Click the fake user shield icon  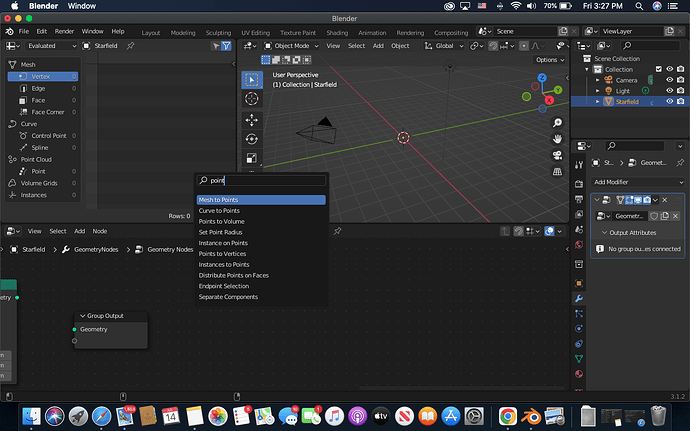coord(654,216)
